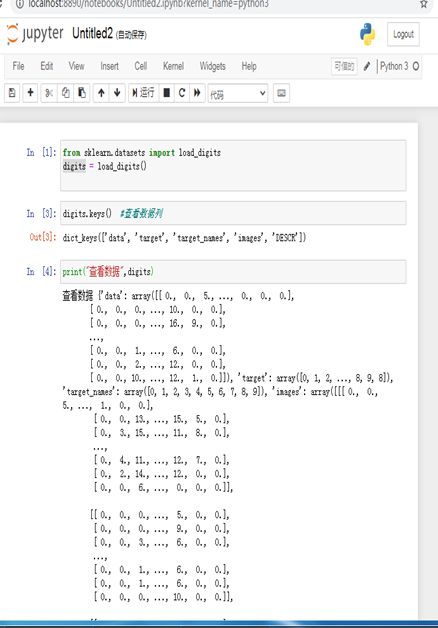438x628 pixels.
Task: Save notebook with the floppy disk icon
Action: [x=12, y=93]
